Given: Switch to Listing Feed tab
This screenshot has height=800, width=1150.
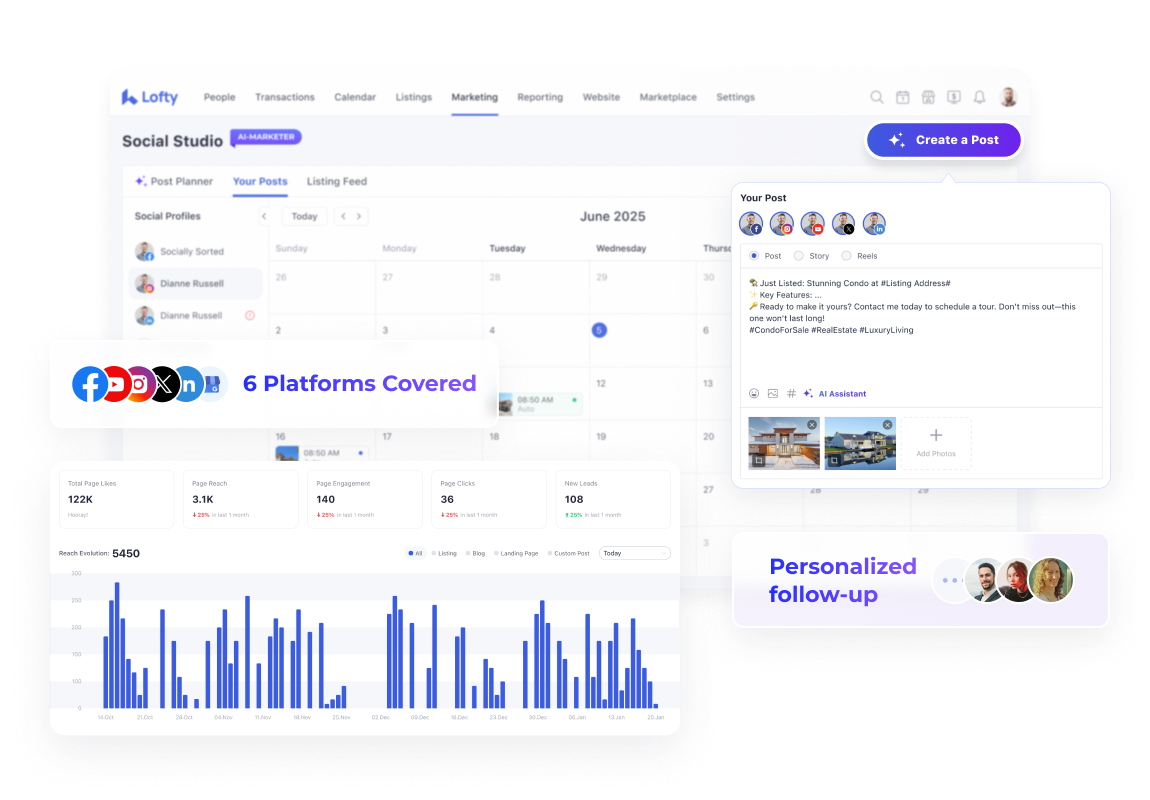Looking at the screenshot, I should (x=336, y=182).
